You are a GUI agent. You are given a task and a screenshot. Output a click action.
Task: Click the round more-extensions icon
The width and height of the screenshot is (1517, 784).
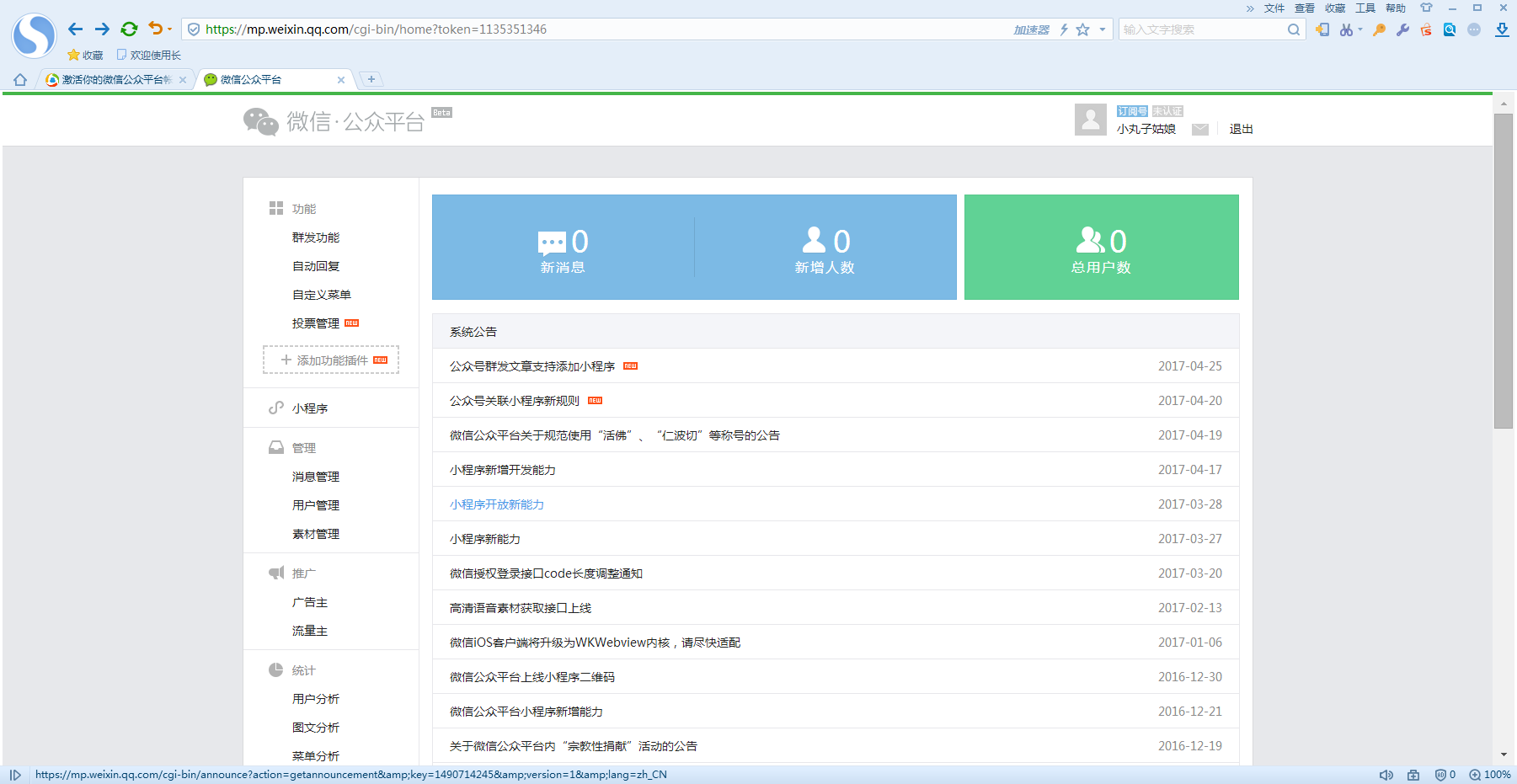[1474, 29]
